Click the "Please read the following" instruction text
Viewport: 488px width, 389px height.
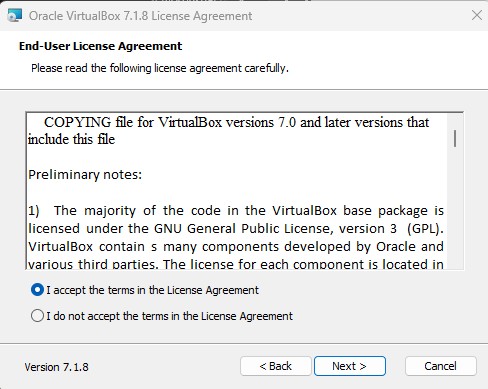tap(160, 68)
